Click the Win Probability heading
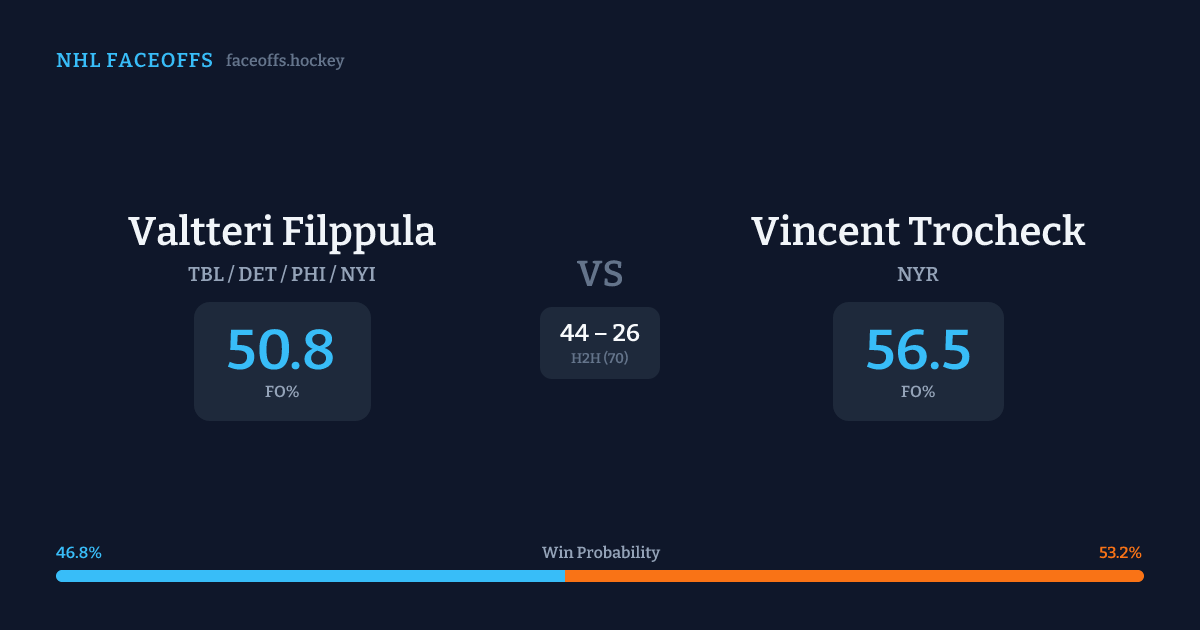The image size is (1200, 630). pos(601,552)
